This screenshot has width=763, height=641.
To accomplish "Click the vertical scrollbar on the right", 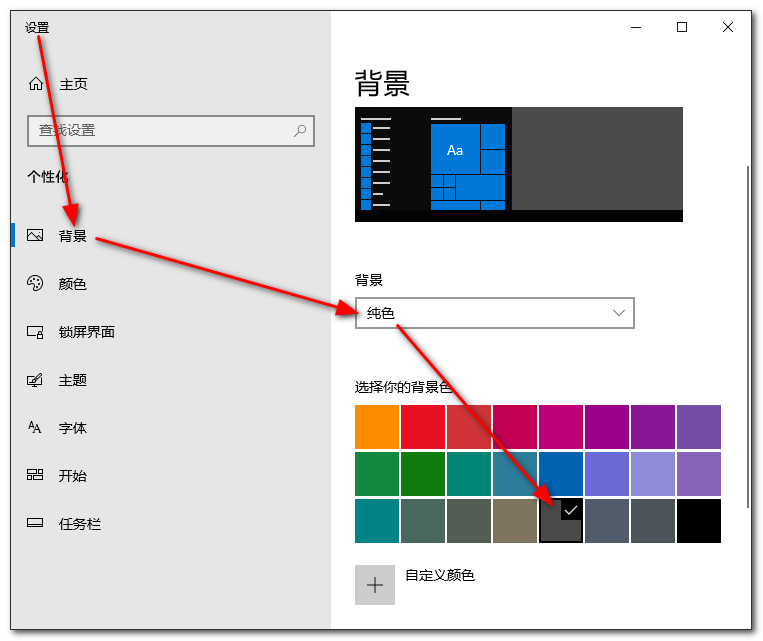I will click(x=748, y=337).
